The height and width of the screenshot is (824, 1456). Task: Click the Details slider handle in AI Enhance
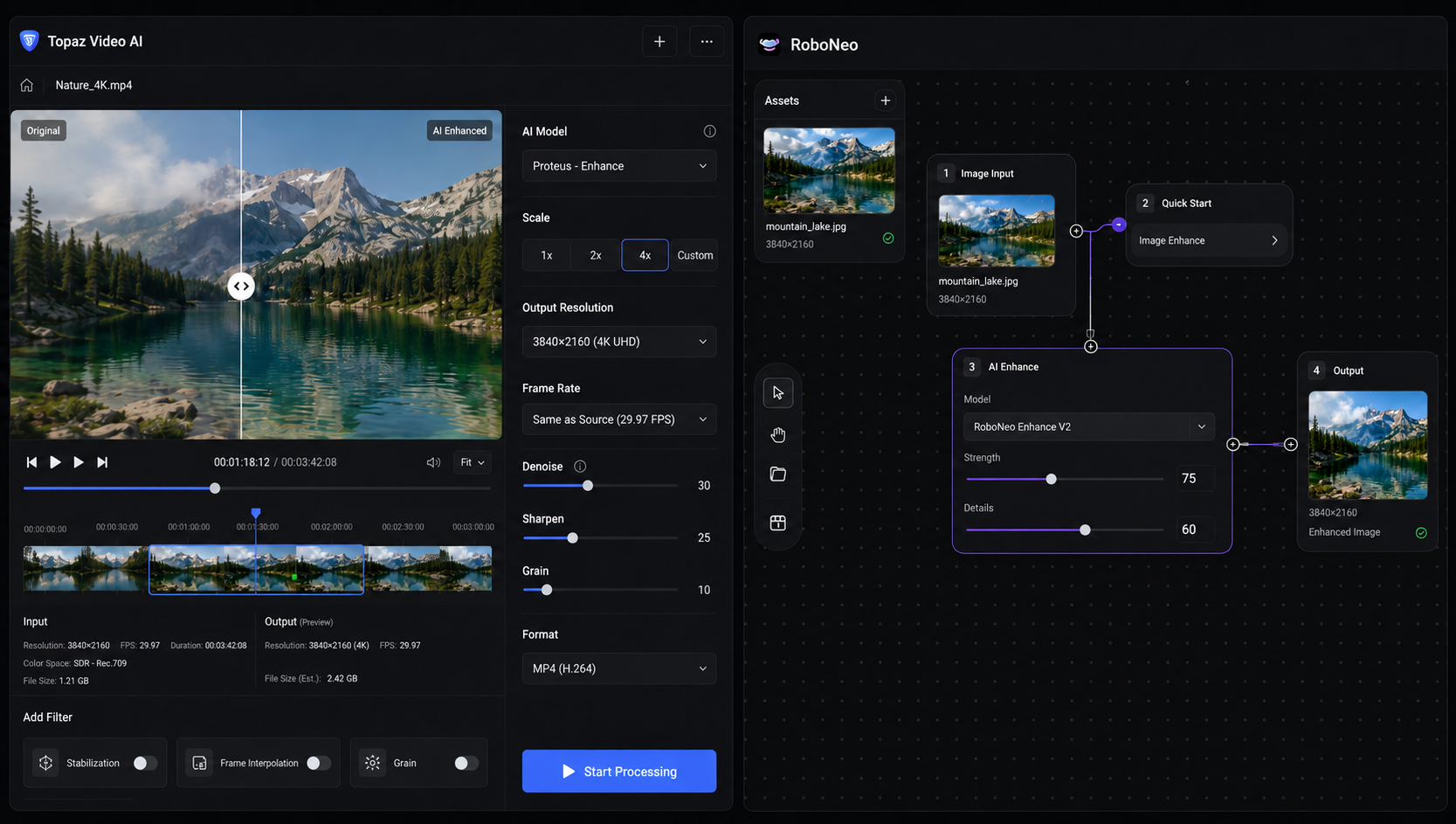pyautogui.click(x=1085, y=530)
